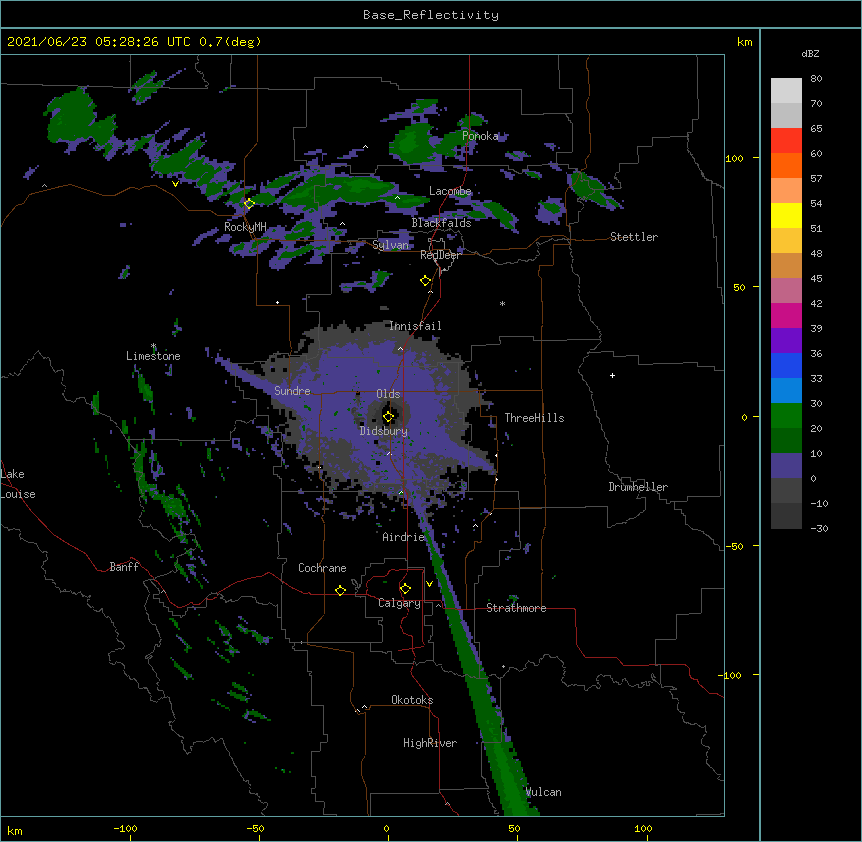
Task: Click the Limestone label
Action: click(153, 356)
